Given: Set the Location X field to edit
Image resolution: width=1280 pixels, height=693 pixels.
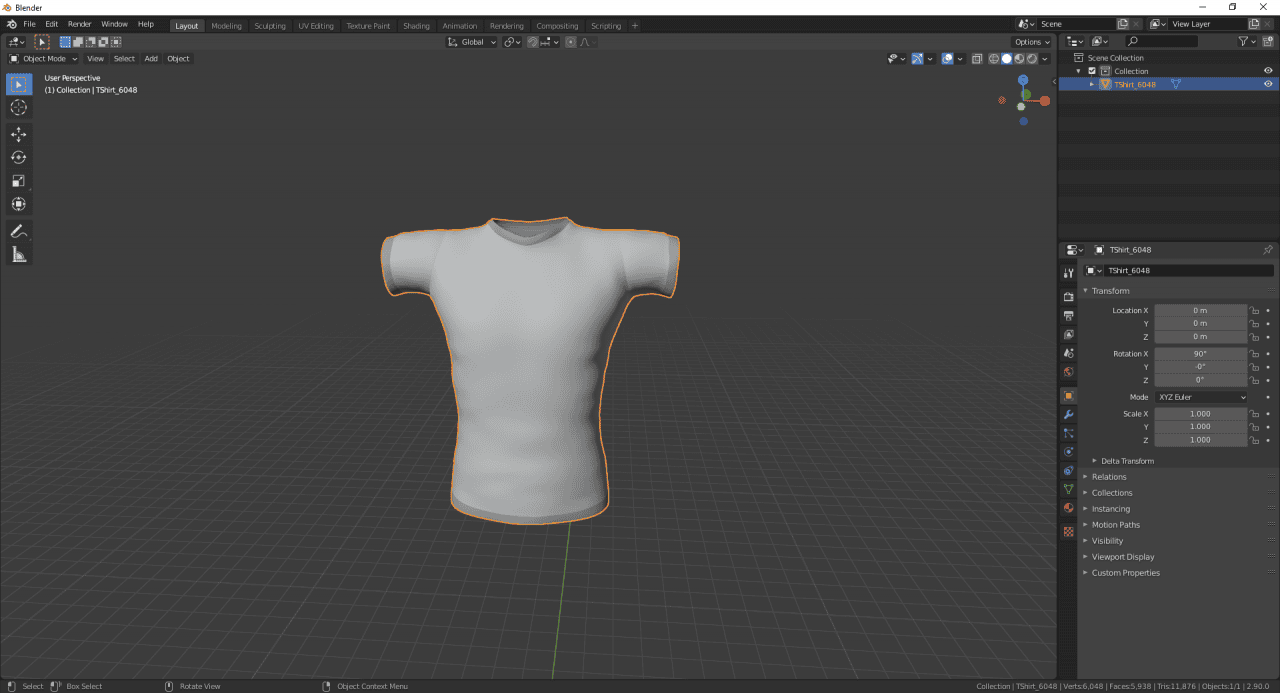Looking at the screenshot, I should (x=1200, y=310).
